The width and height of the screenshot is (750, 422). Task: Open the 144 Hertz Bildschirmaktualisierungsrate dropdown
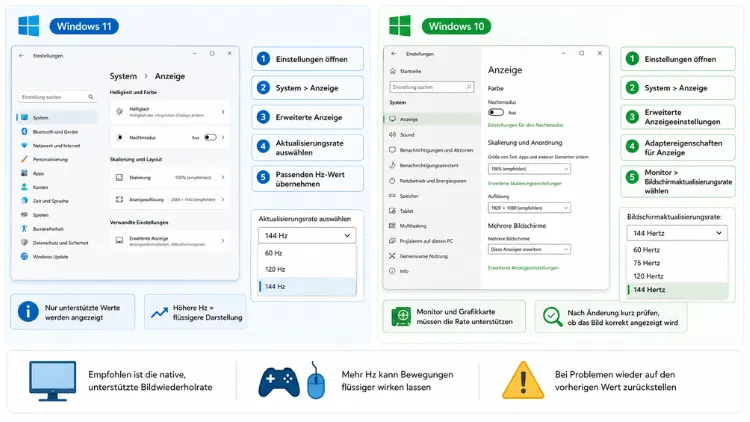click(x=677, y=233)
